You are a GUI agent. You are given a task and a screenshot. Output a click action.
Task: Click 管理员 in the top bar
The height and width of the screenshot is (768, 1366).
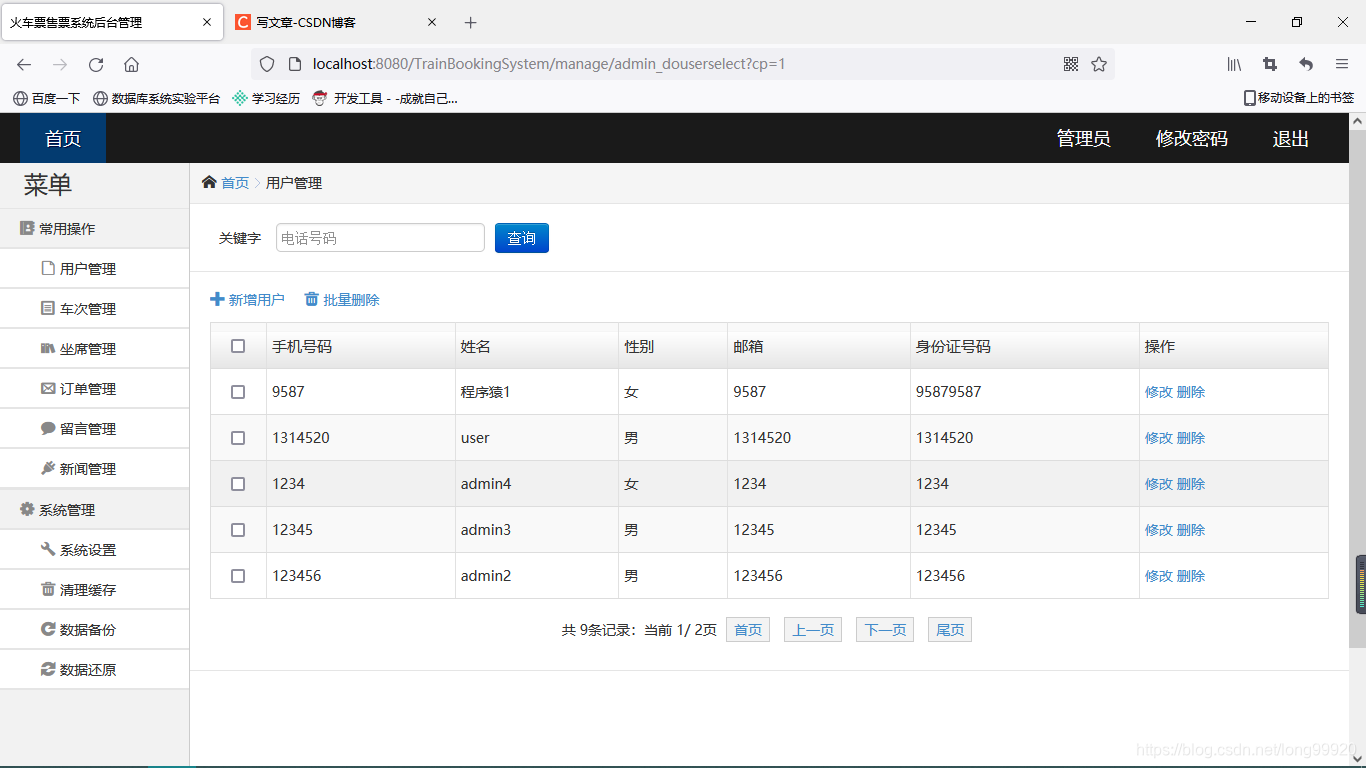1083,139
